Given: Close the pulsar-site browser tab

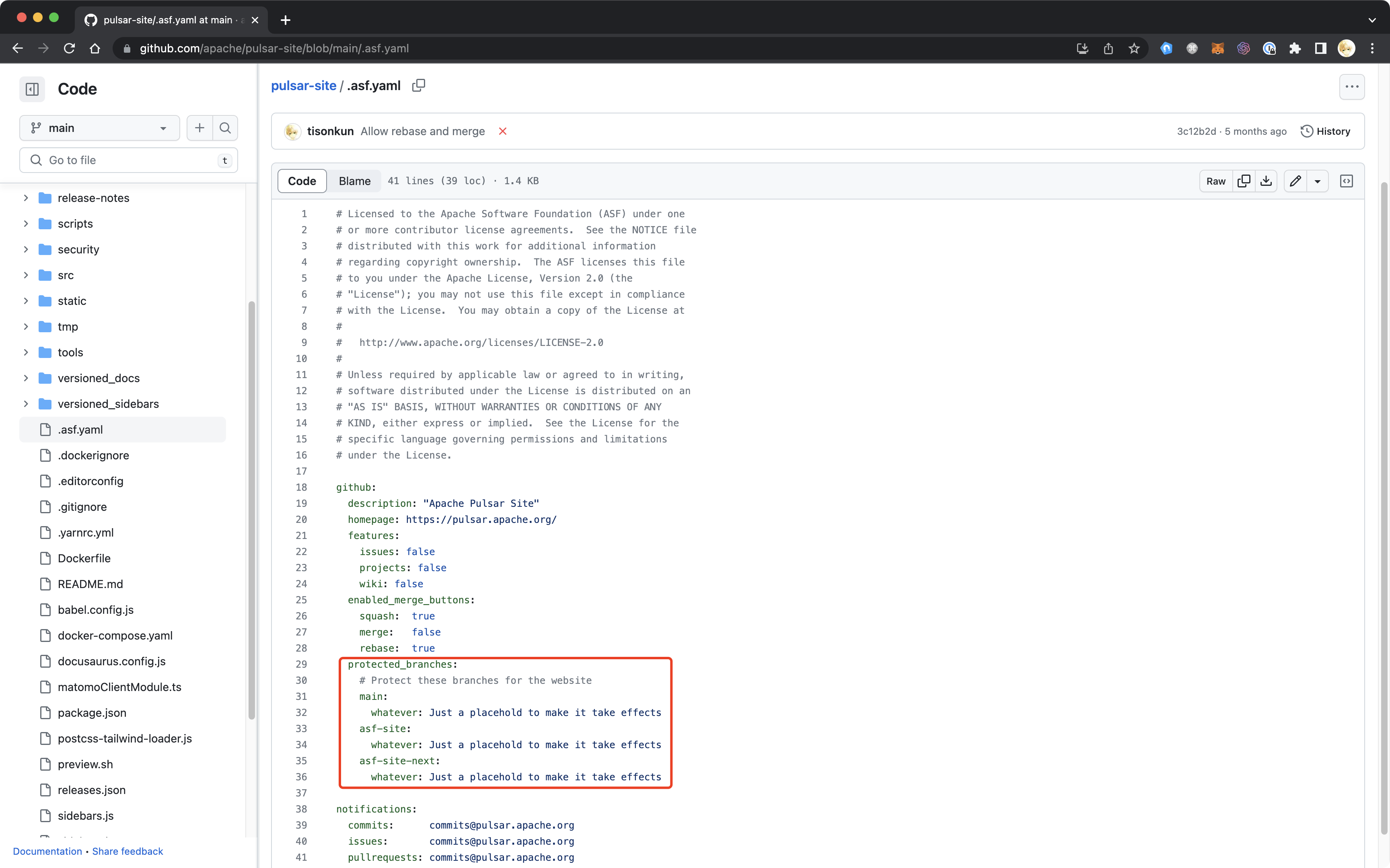Looking at the screenshot, I should click(255, 20).
